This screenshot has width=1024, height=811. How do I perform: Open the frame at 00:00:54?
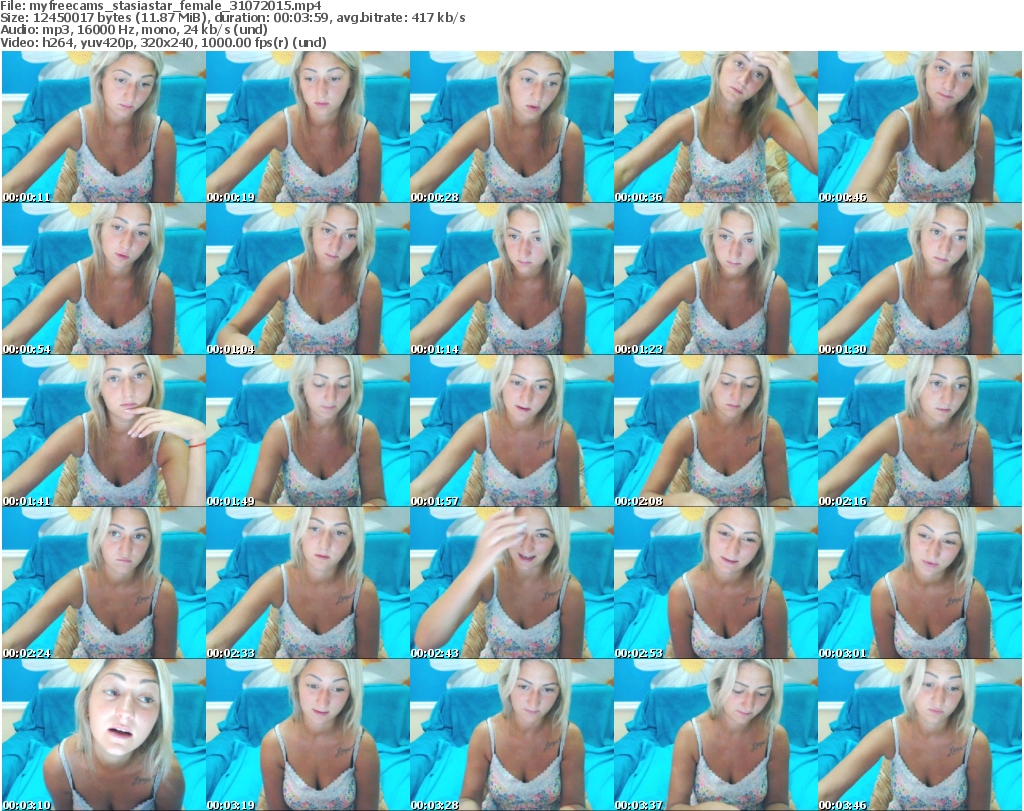(x=104, y=279)
